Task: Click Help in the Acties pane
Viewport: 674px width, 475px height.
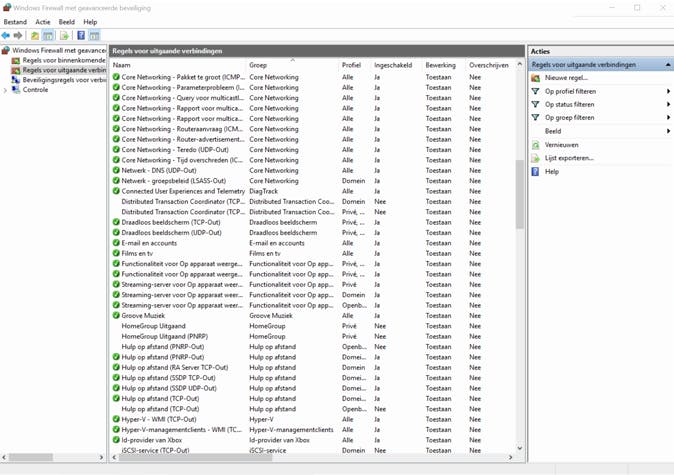Action: 552,172
